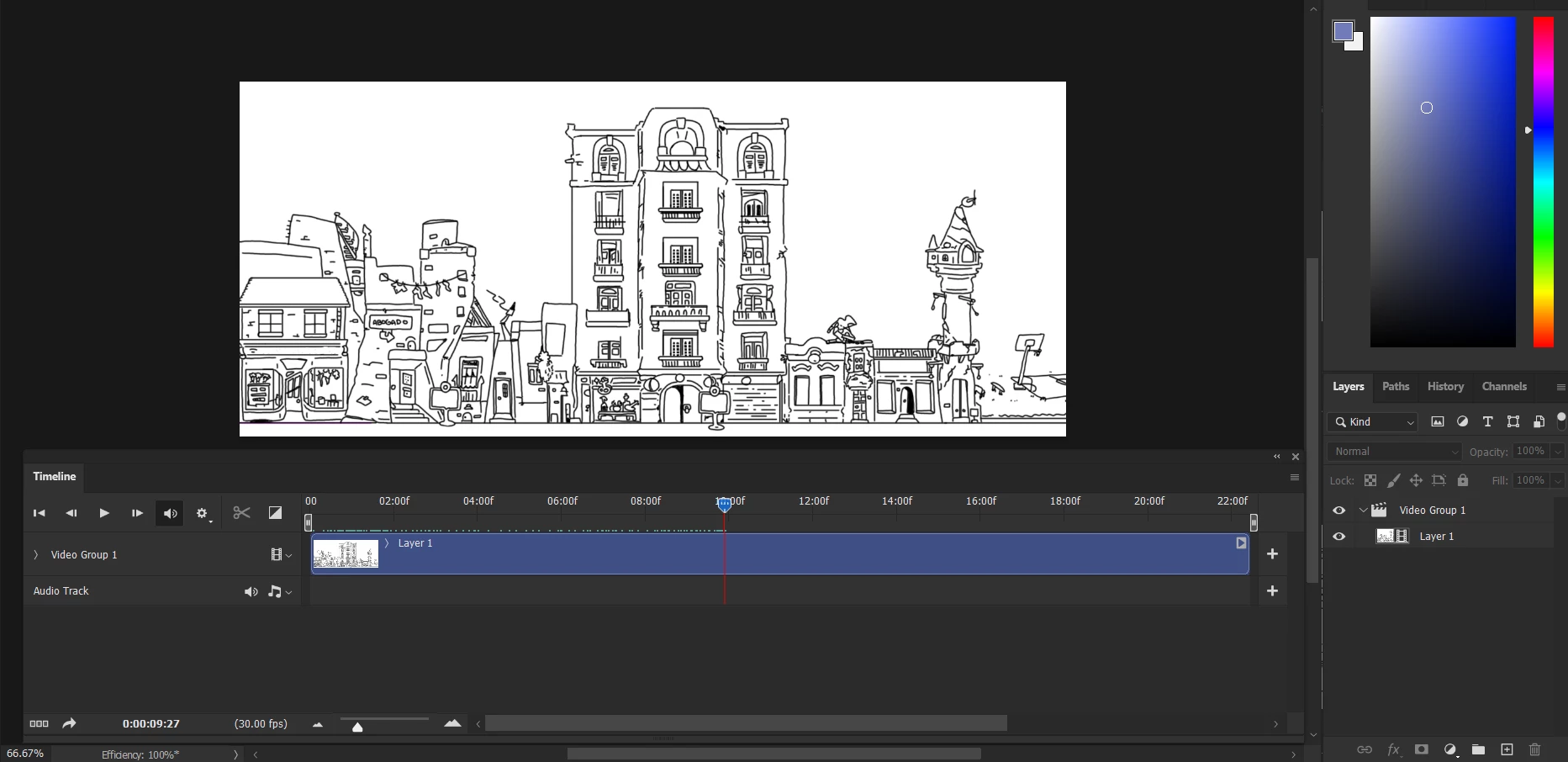Open Timeline panel options menu
1568x762 pixels.
pyautogui.click(x=1295, y=478)
